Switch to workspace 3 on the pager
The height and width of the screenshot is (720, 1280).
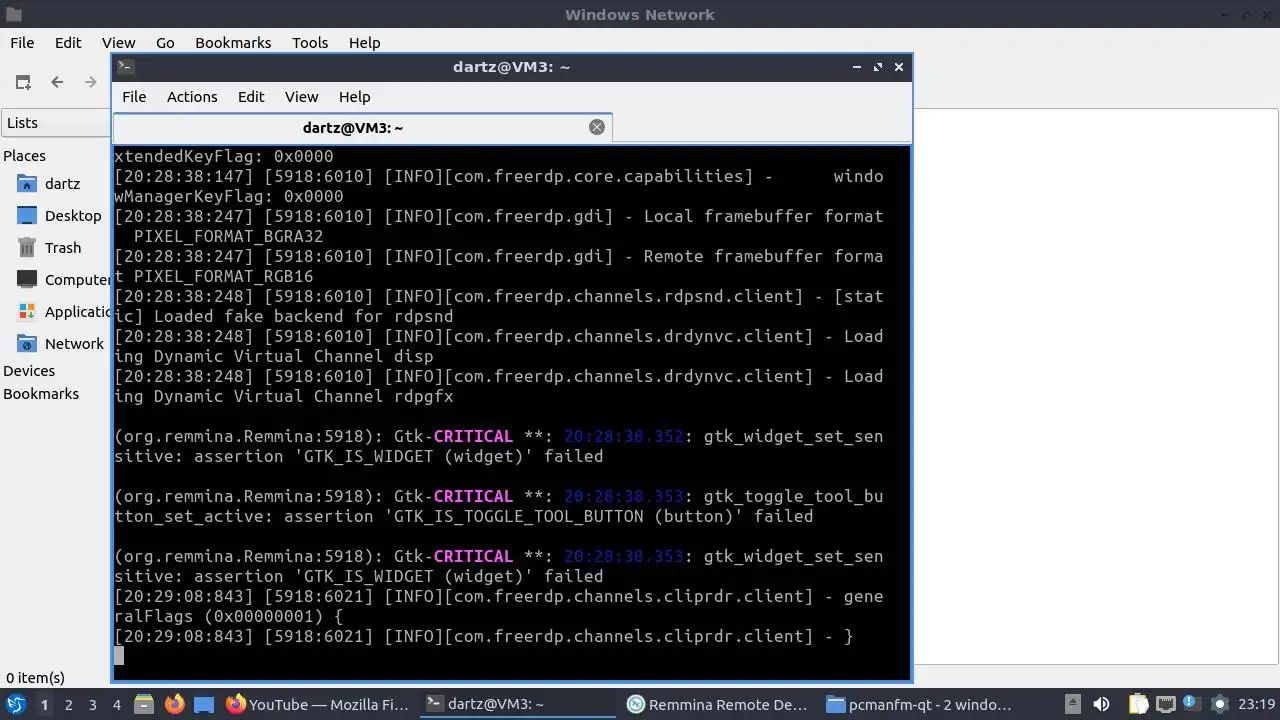[92, 704]
